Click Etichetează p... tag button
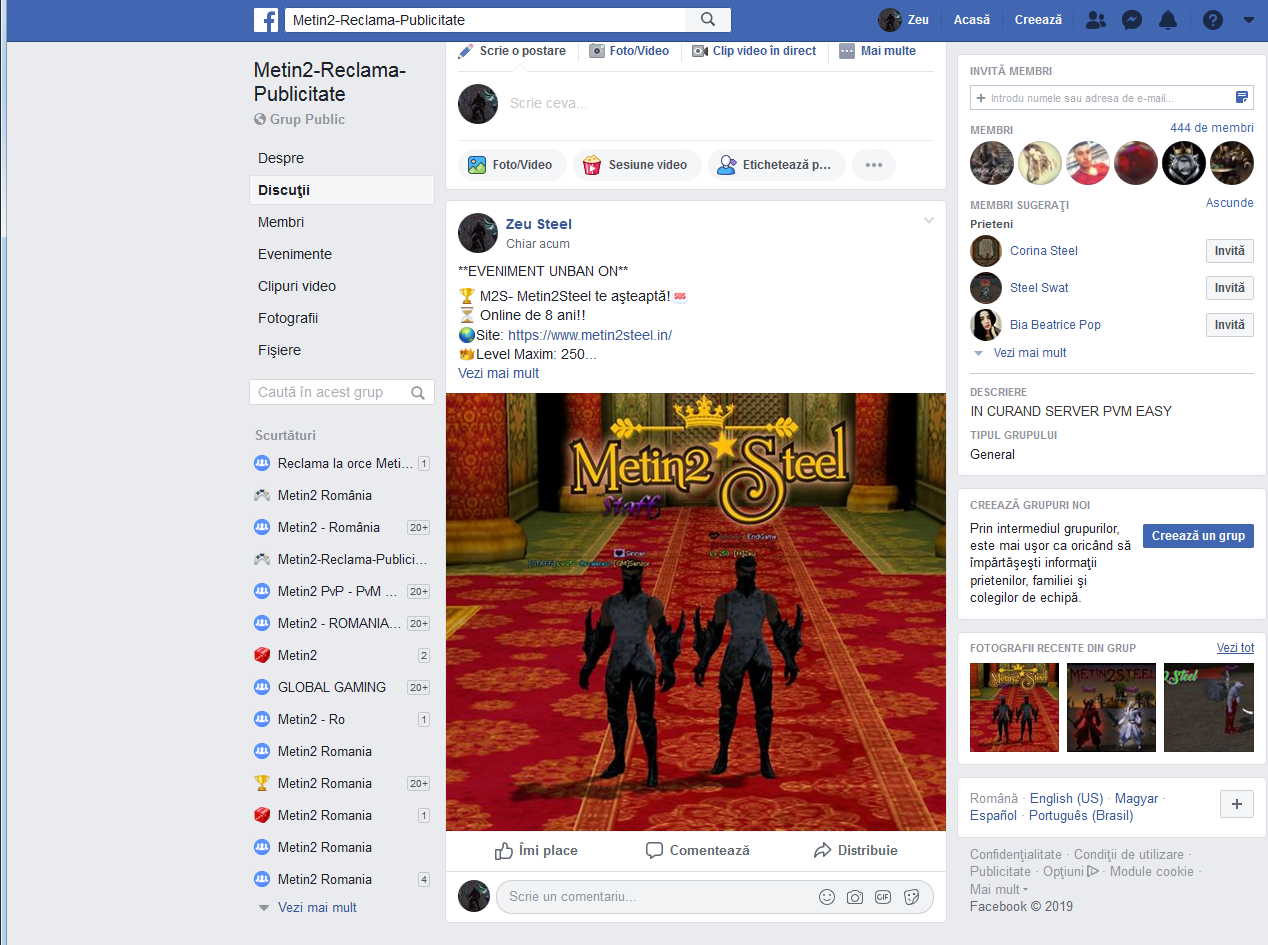The image size is (1268, 945). coord(777,165)
